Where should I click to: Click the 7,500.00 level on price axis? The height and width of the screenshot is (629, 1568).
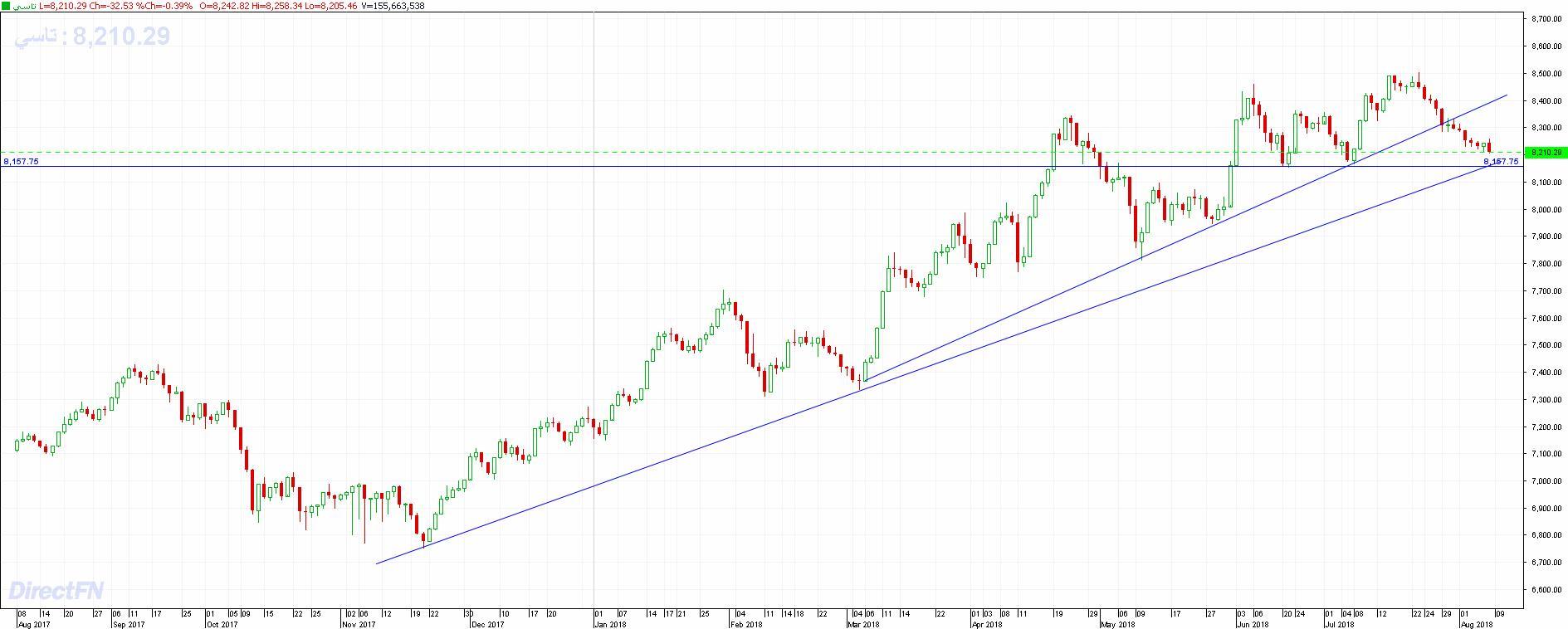pos(1546,345)
